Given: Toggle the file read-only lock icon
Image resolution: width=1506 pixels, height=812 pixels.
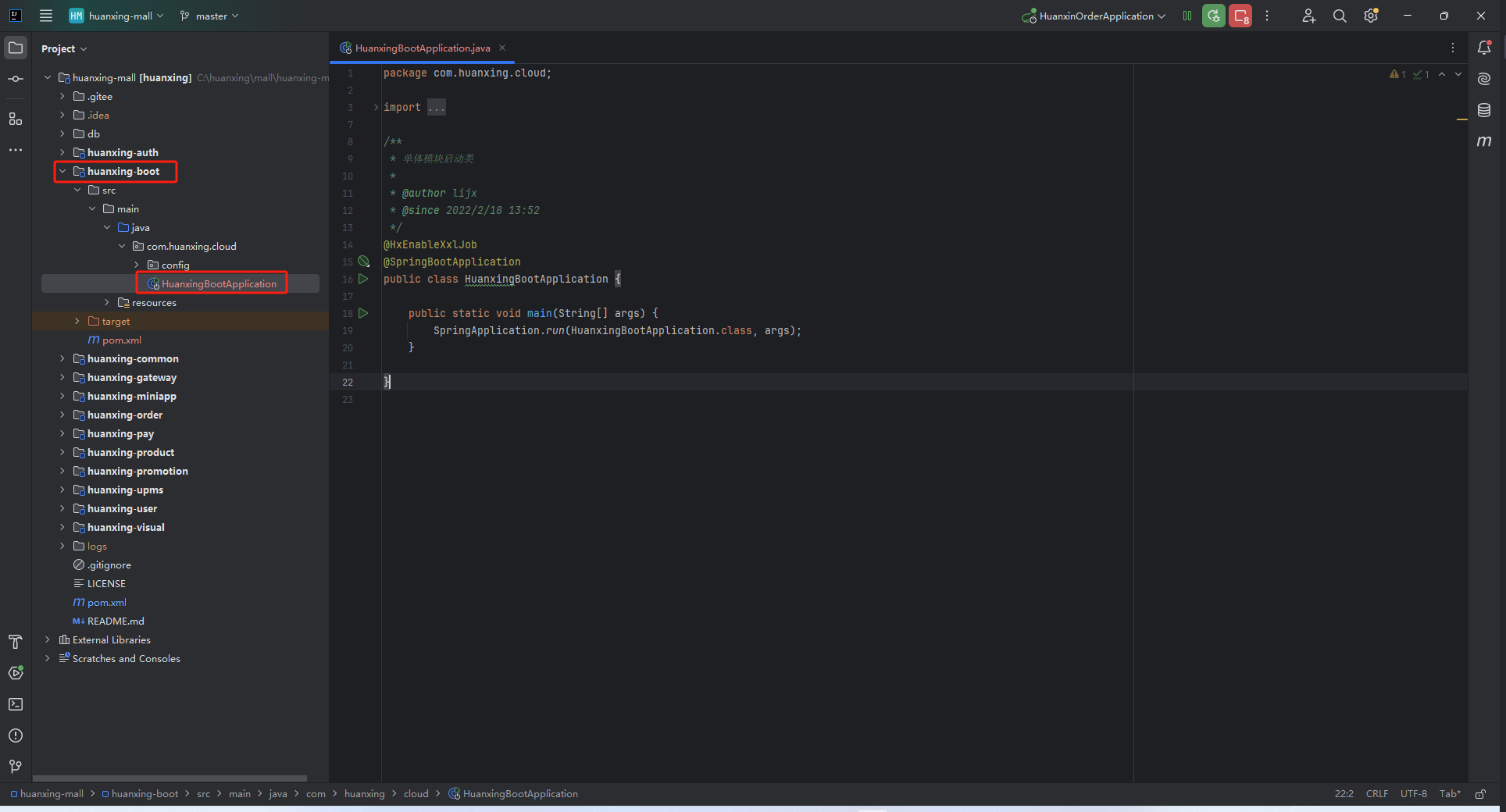Looking at the screenshot, I should (x=1480, y=794).
